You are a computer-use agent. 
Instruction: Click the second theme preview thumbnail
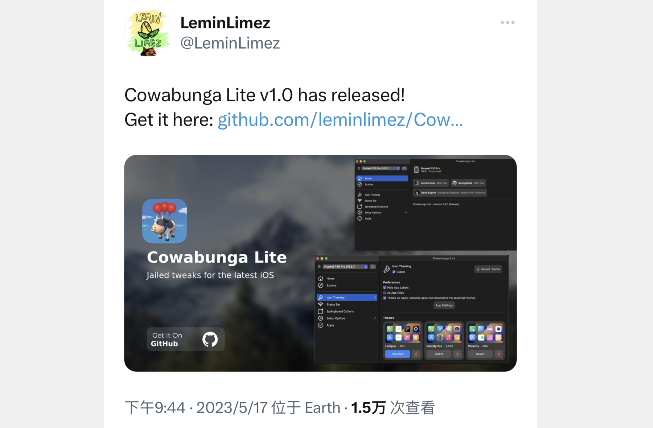444,333
